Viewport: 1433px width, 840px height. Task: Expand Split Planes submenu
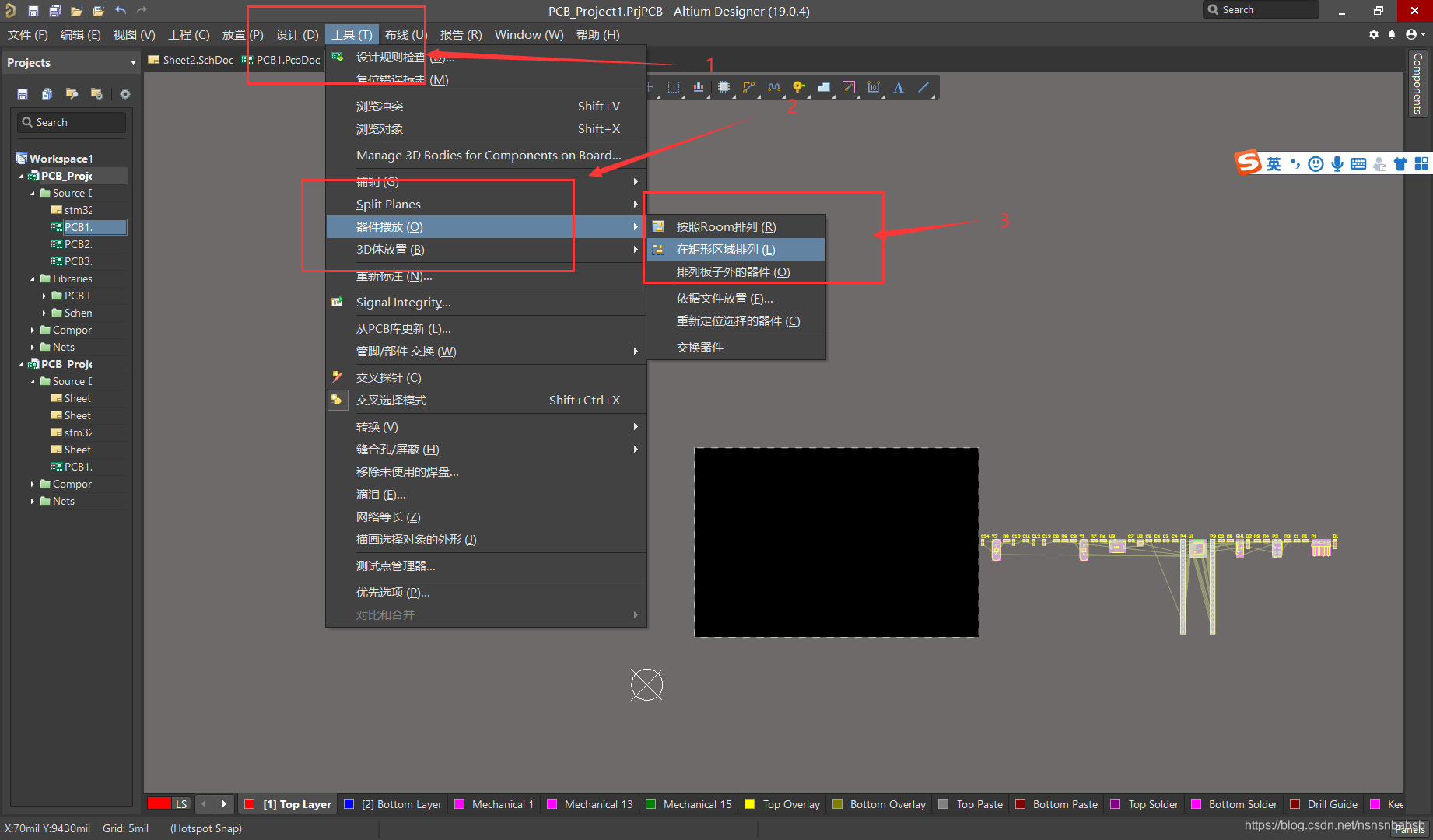[486, 205]
